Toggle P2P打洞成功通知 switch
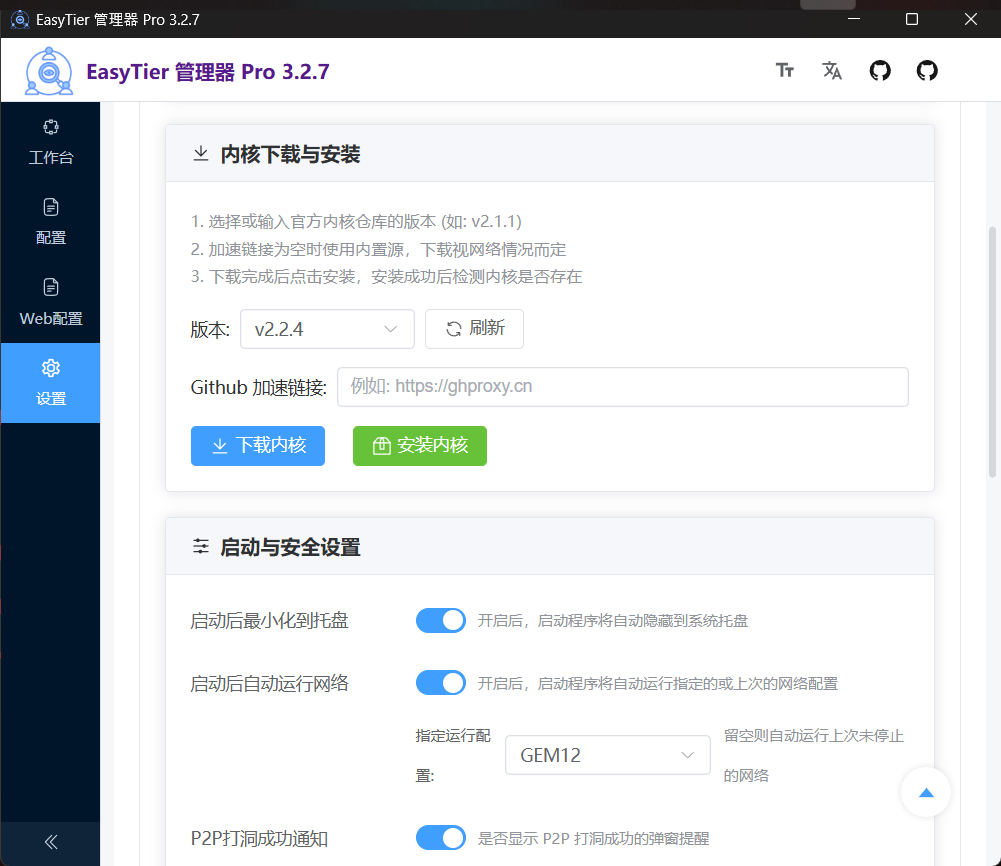 point(440,837)
